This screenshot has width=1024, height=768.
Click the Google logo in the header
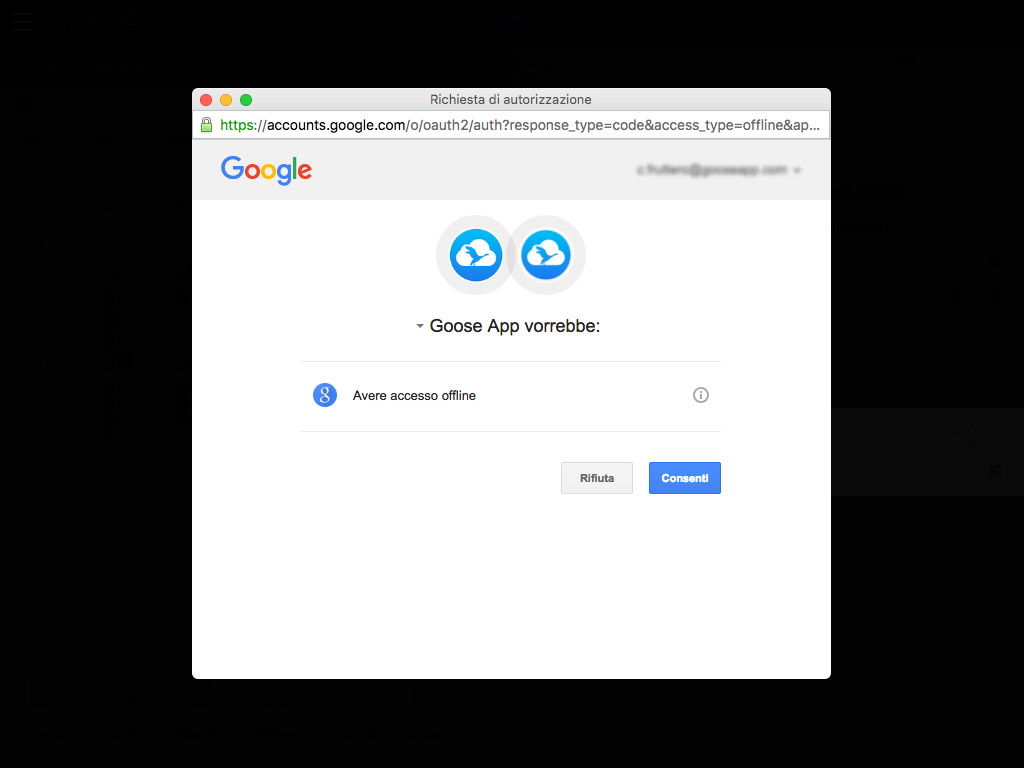pyautogui.click(x=266, y=170)
